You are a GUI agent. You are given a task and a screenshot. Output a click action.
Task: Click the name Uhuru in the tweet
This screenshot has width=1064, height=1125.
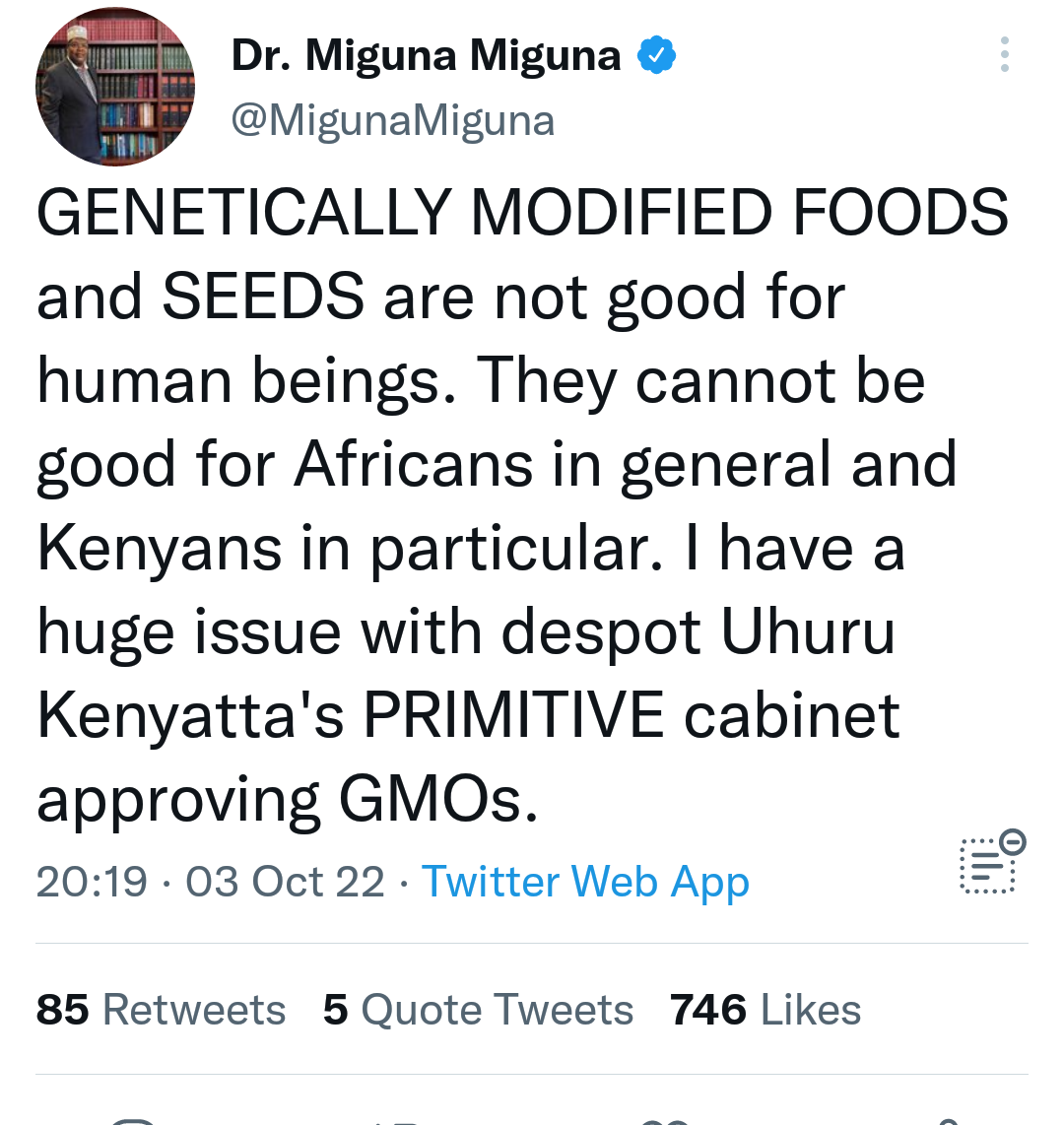(x=808, y=631)
